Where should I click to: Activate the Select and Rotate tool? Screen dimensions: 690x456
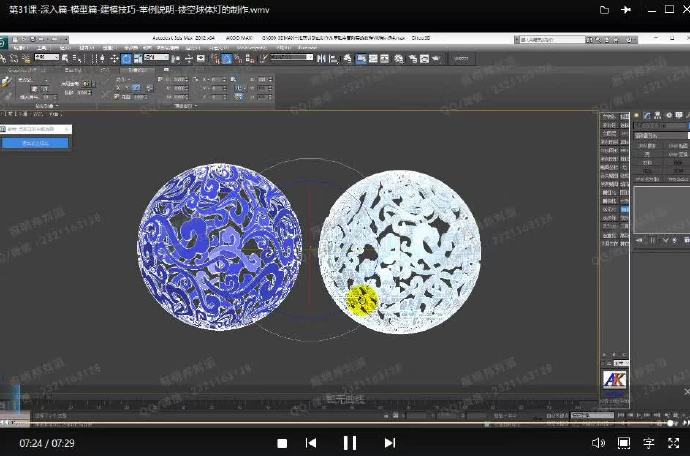(x=126, y=59)
